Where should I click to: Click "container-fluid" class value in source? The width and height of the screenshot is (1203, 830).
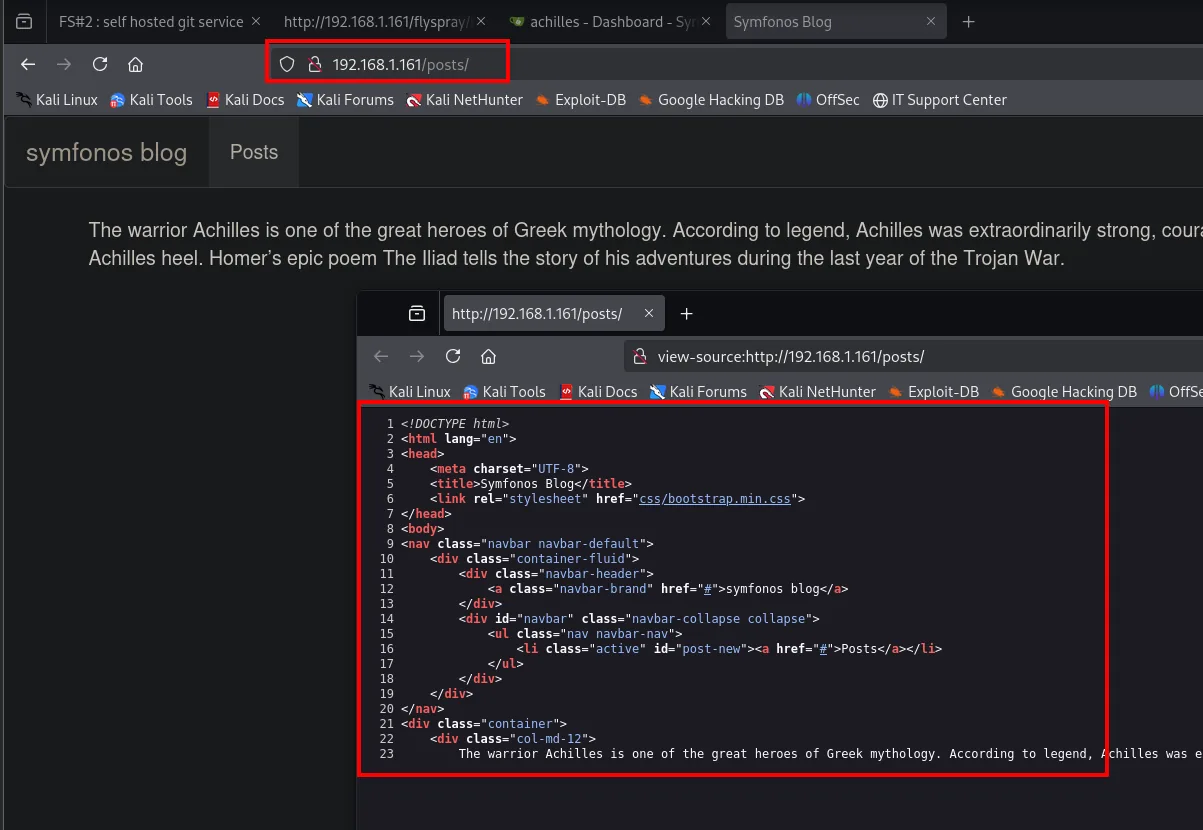tap(571, 559)
